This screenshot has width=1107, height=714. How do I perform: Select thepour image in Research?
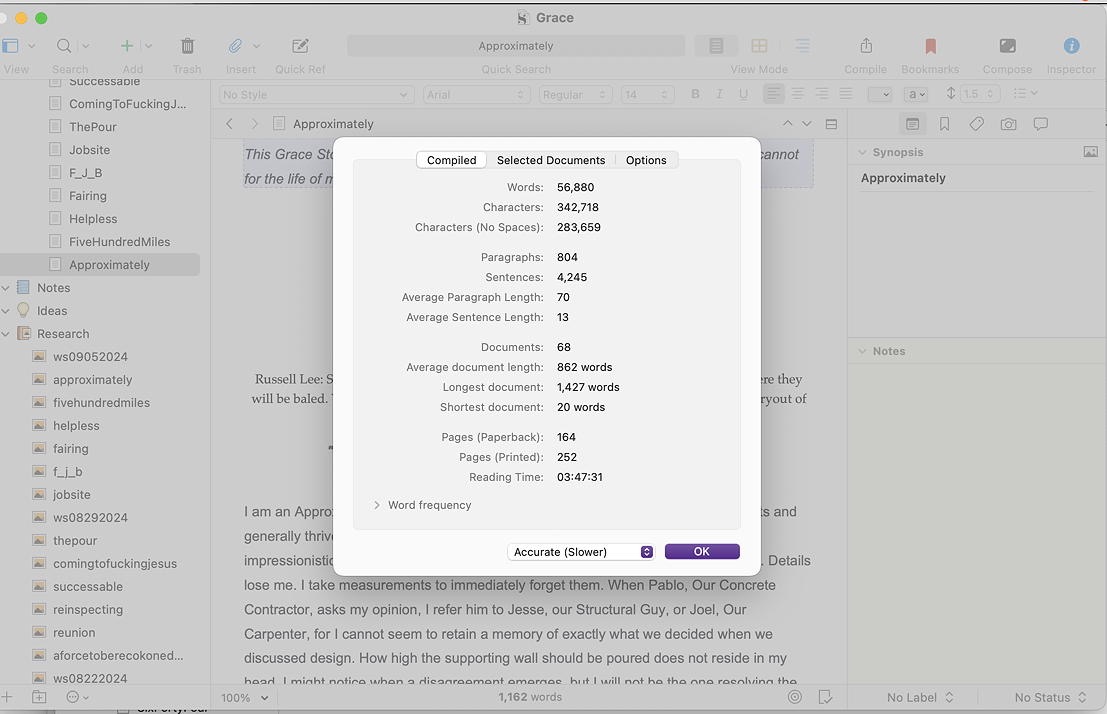tap(75, 541)
